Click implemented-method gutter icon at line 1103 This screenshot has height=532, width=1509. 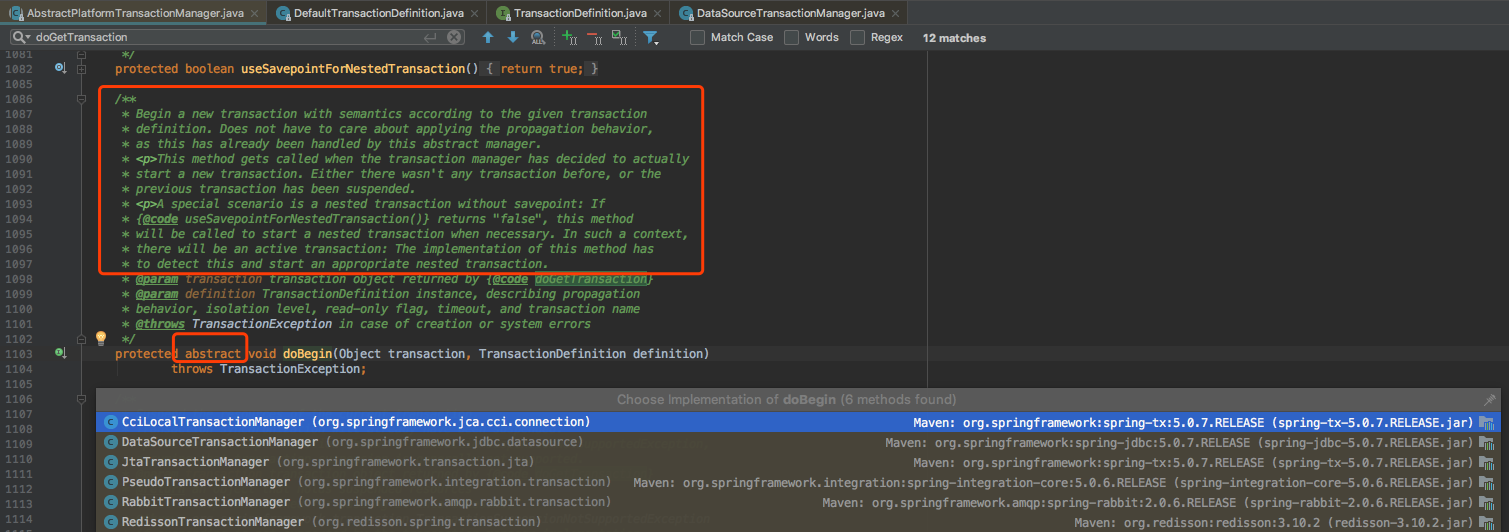[60, 354]
